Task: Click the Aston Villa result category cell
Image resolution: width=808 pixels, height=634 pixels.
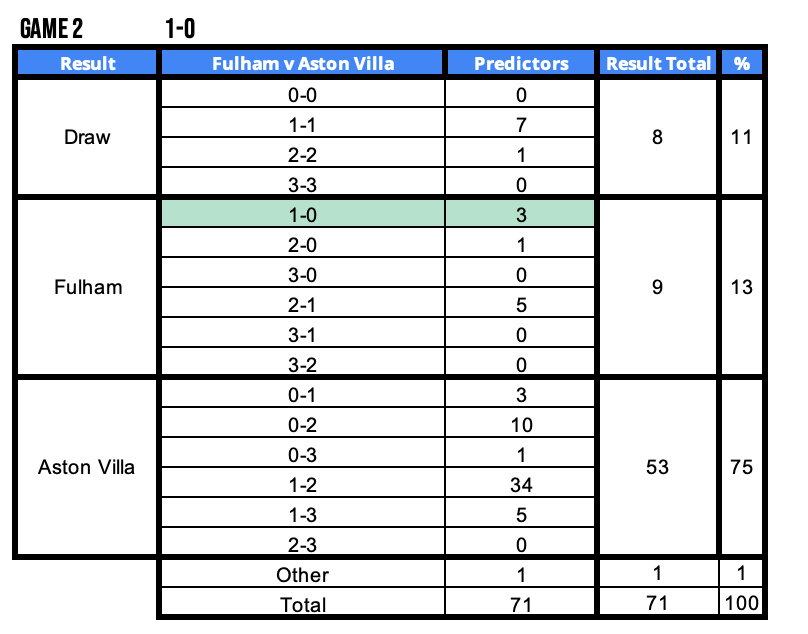Action: pos(87,467)
